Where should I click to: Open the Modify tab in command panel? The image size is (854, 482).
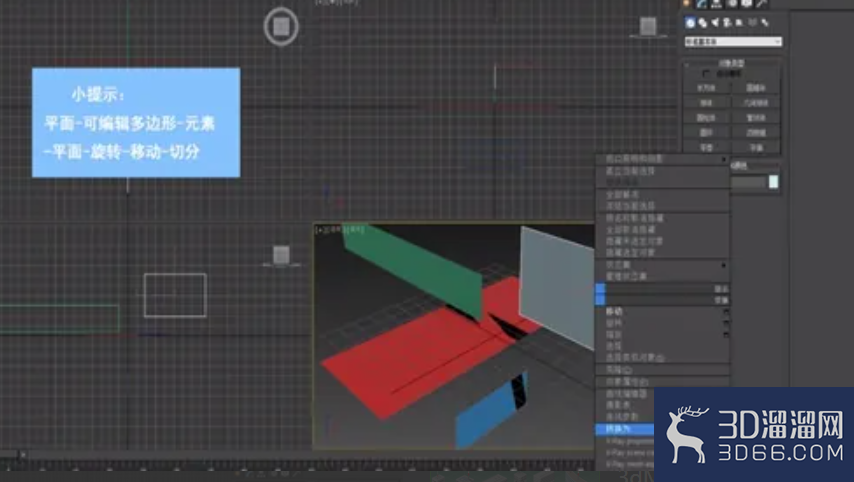coord(702,3)
